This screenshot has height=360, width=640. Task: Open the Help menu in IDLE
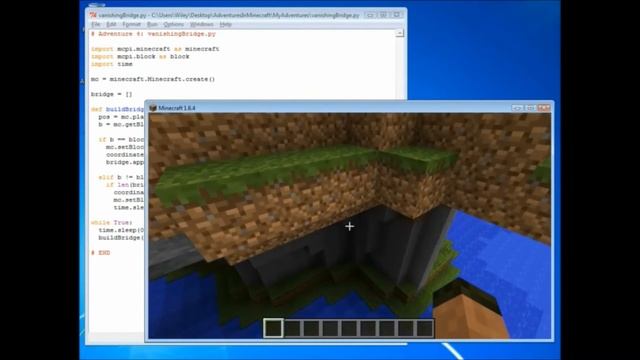click(x=226, y=24)
